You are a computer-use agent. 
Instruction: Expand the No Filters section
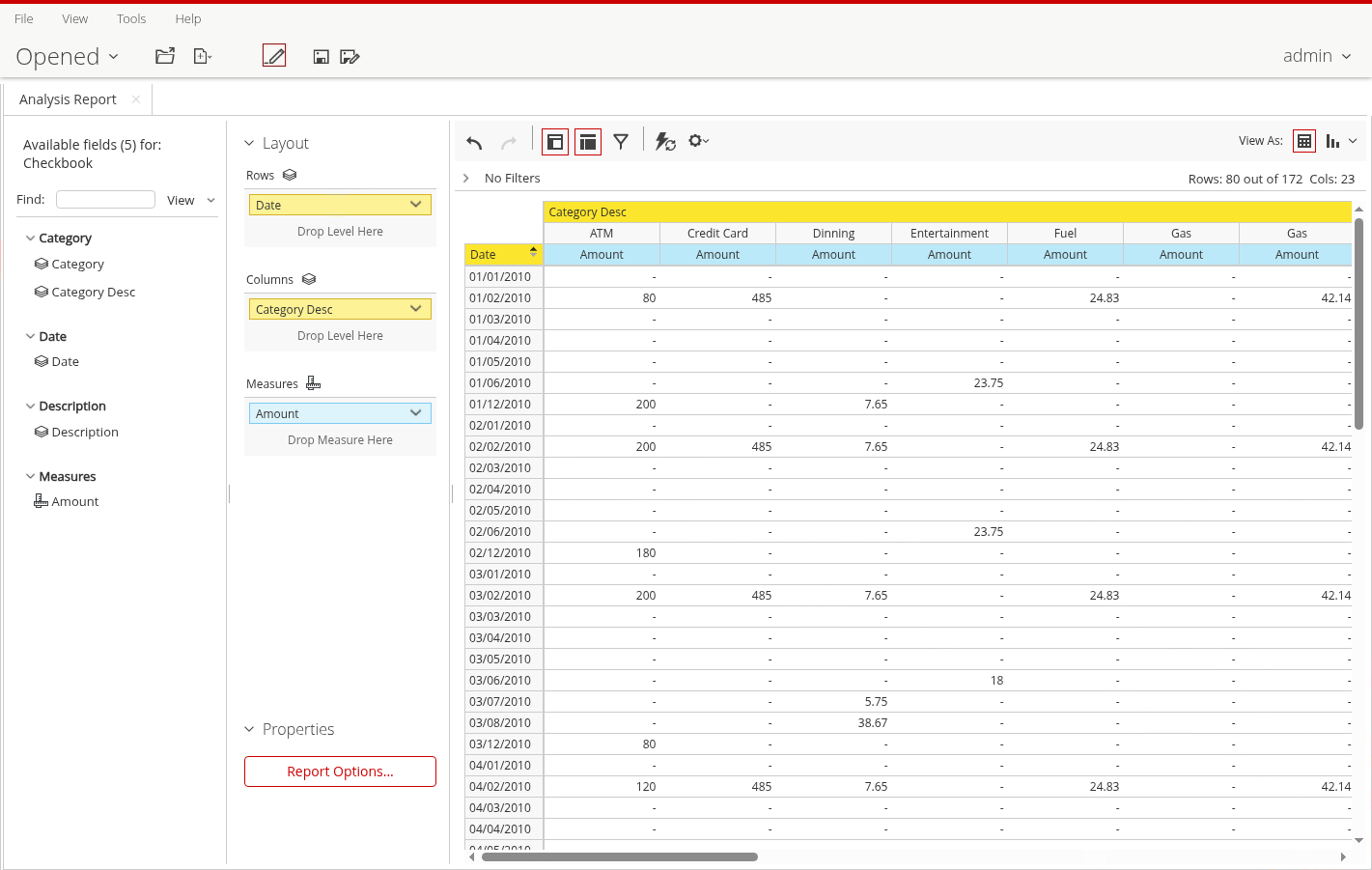(466, 179)
